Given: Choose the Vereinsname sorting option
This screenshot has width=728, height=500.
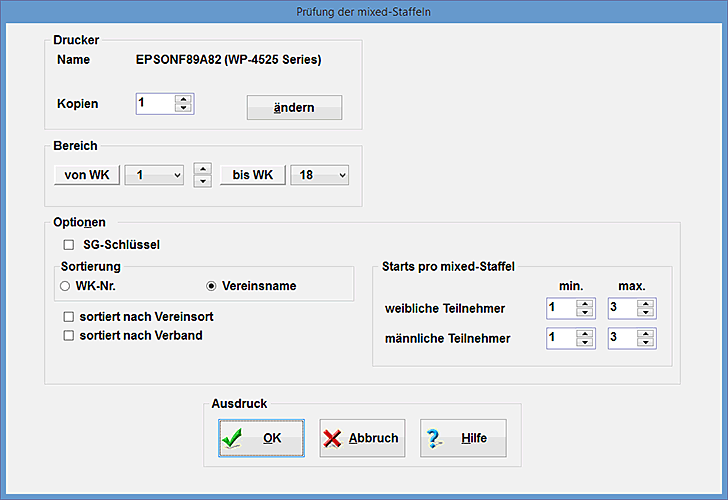Looking at the screenshot, I should tap(211, 286).
